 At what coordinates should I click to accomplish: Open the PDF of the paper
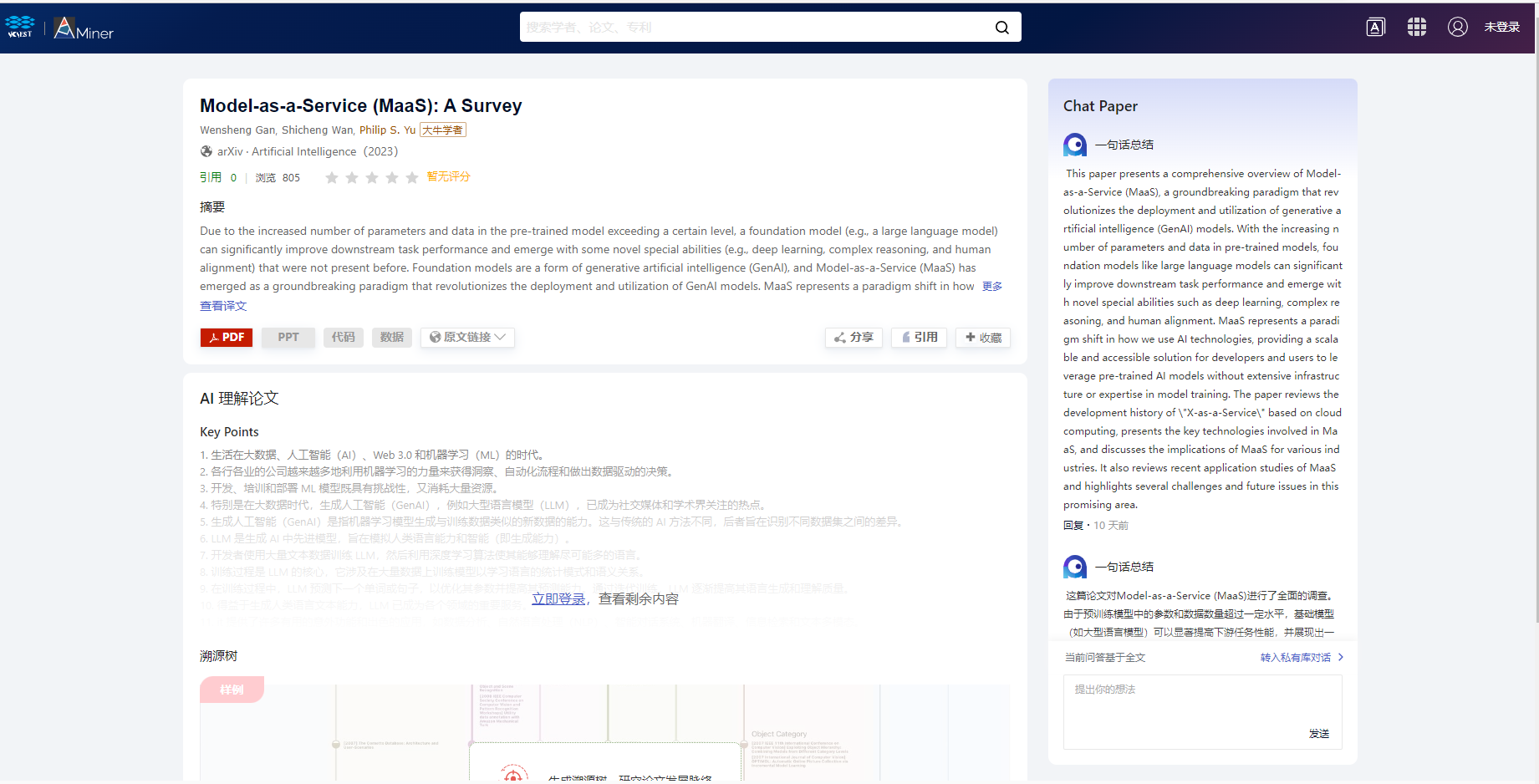pyautogui.click(x=227, y=338)
